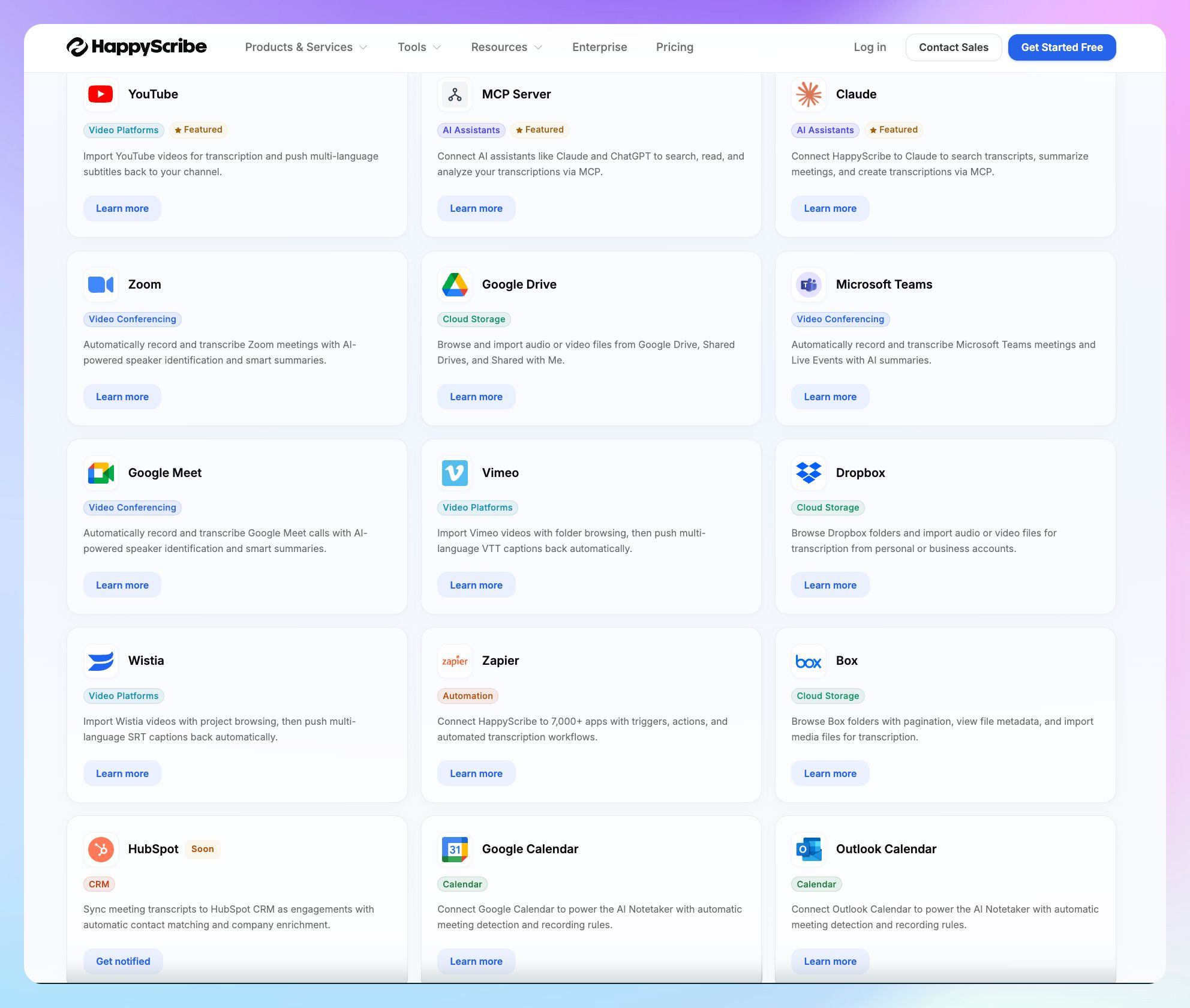Click the Microsoft Teams icon
The image size is (1190, 1008).
click(x=809, y=284)
